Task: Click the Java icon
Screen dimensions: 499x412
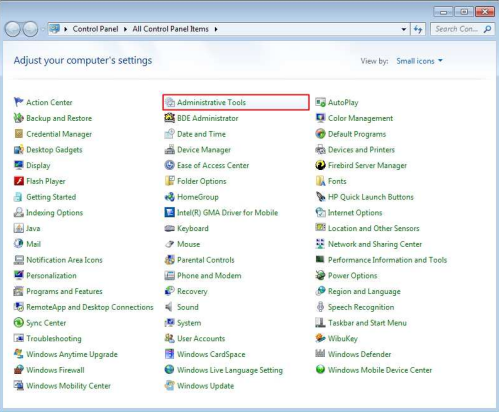Action: (19, 228)
